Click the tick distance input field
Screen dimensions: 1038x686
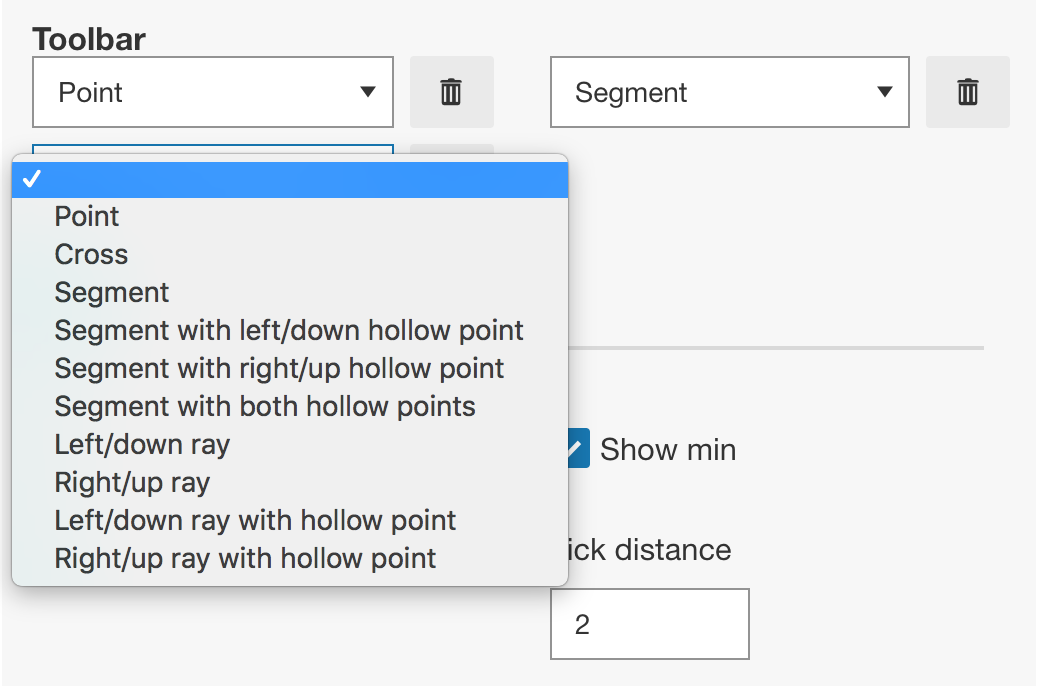coord(649,624)
